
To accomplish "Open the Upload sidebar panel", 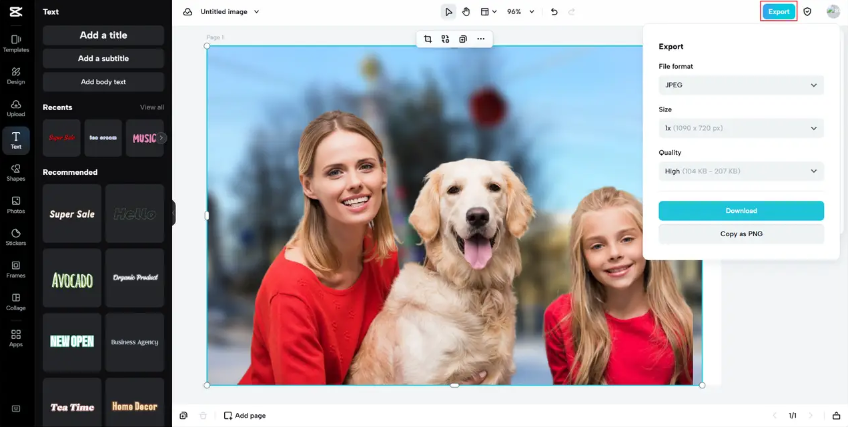I will [16, 108].
